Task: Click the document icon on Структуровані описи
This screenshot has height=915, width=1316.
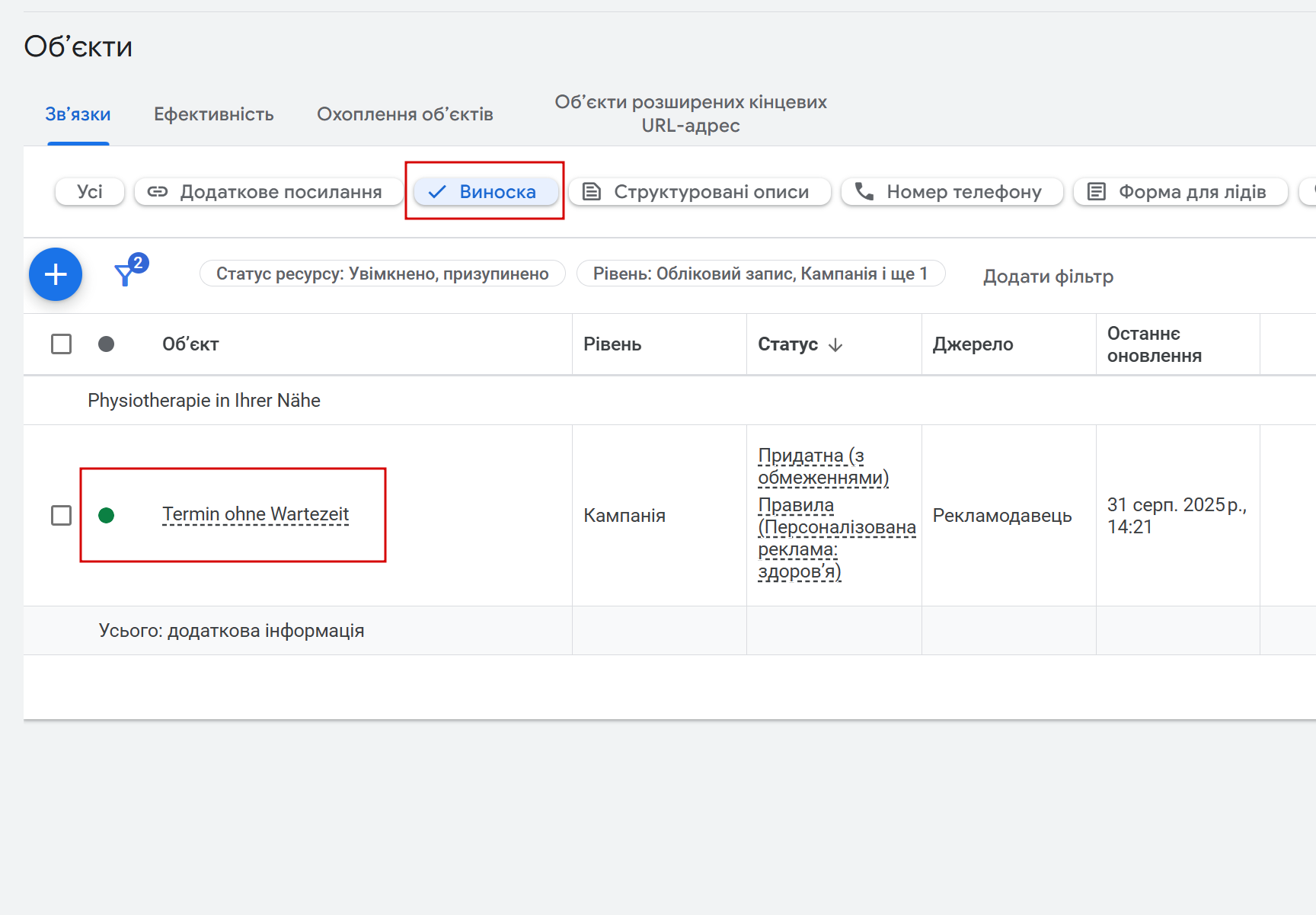Action: (x=592, y=192)
